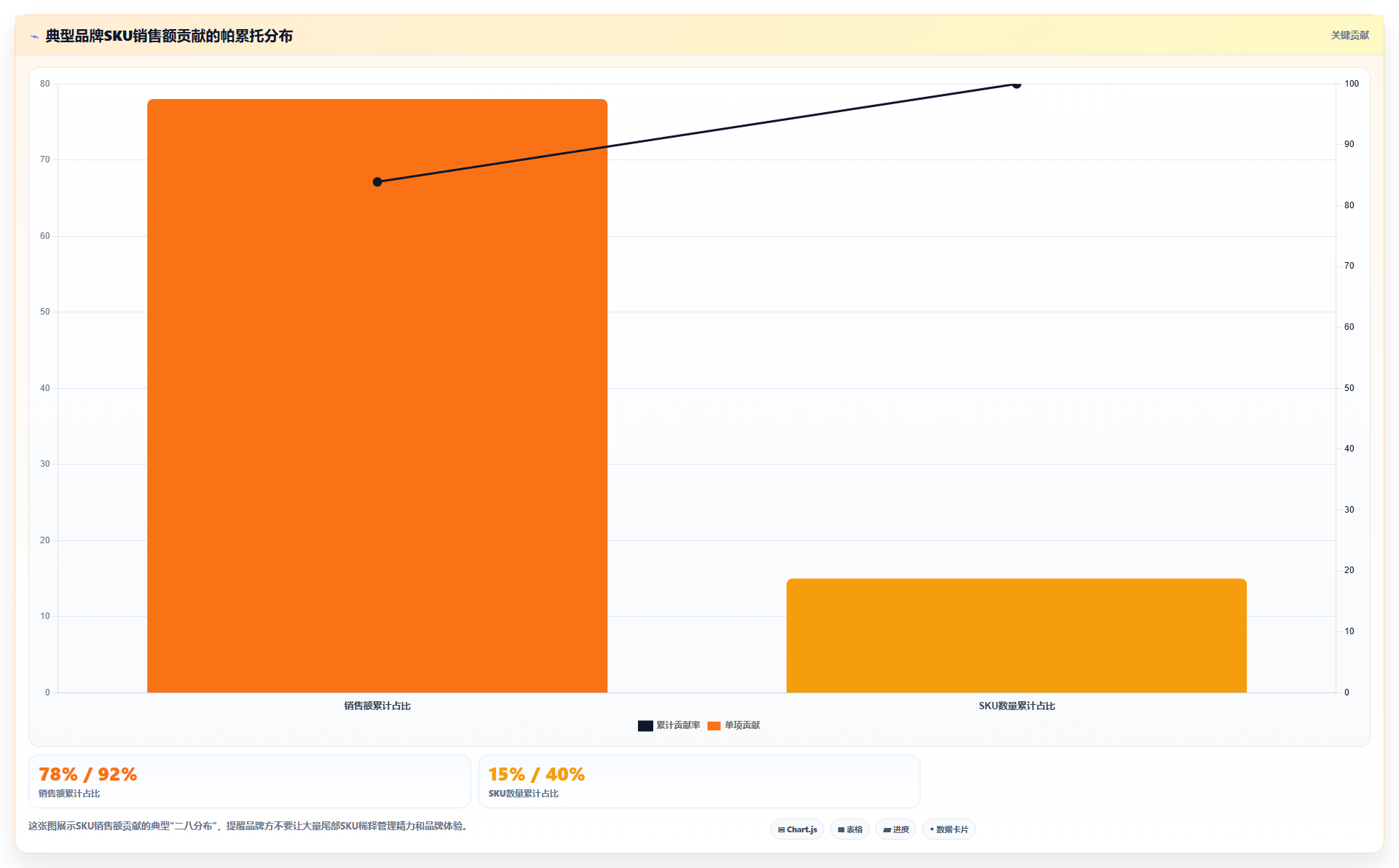This screenshot has width=1399, height=868.
Task: Click the amber SKU数量累计占比 bar
Action: click(1017, 636)
